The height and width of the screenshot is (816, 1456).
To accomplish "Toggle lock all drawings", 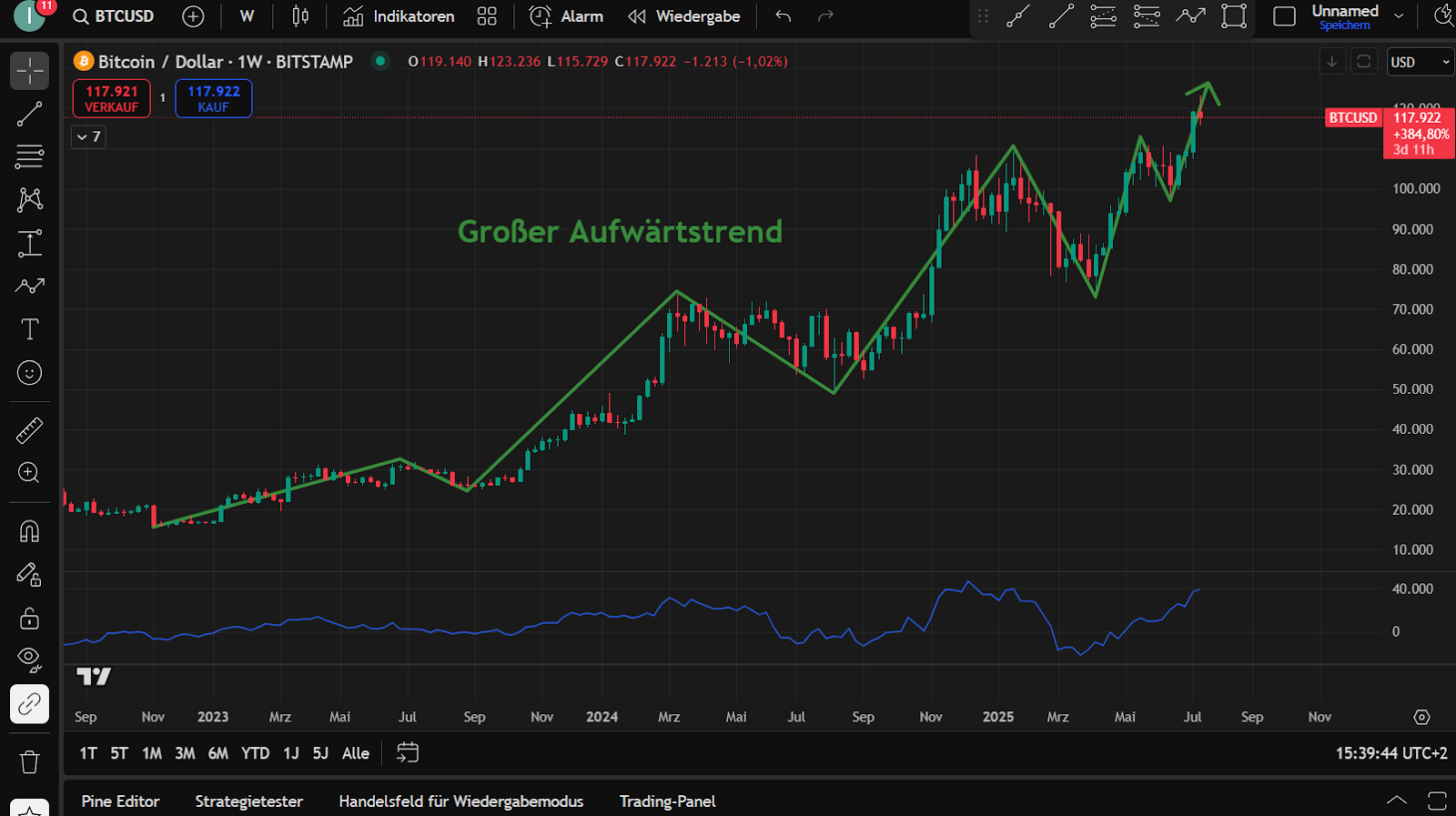I will tap(29, 619).
